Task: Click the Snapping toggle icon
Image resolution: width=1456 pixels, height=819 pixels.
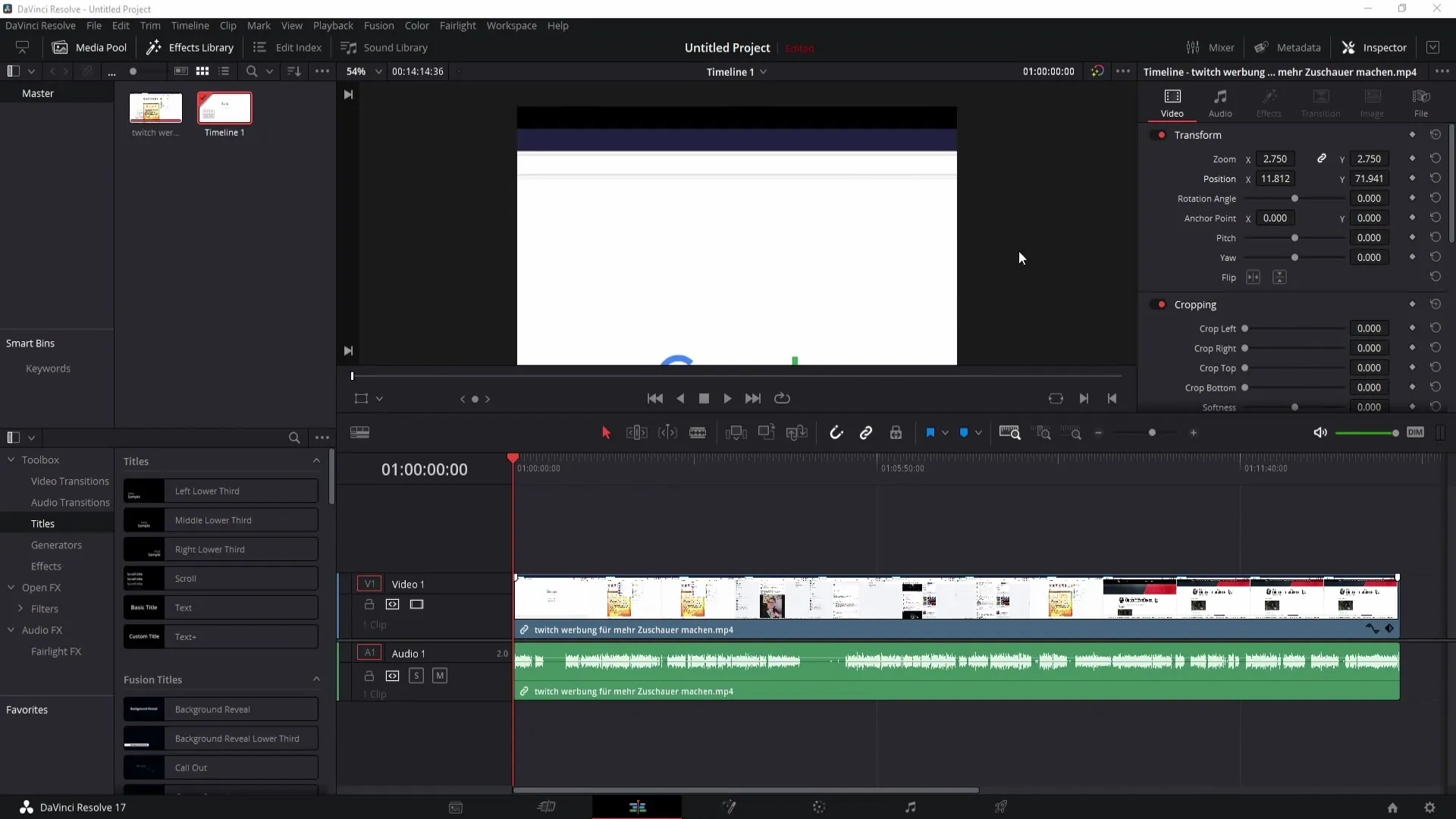Action: (836, 432)
